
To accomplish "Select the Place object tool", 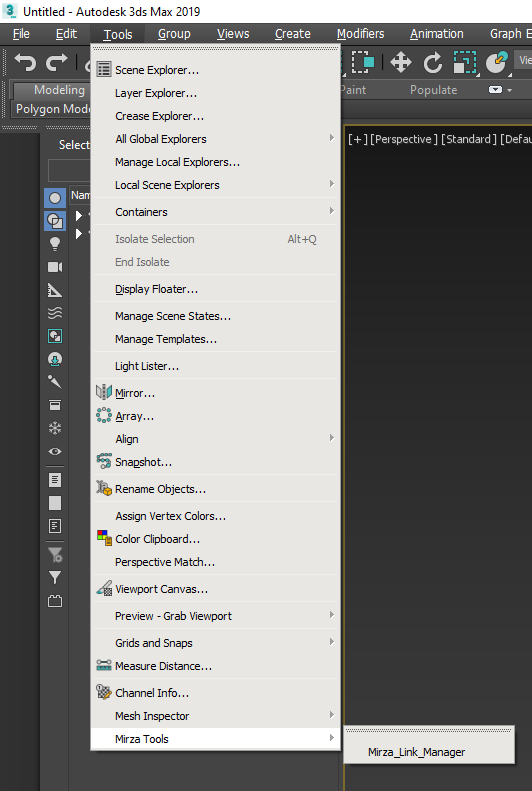I will [497, 63].
